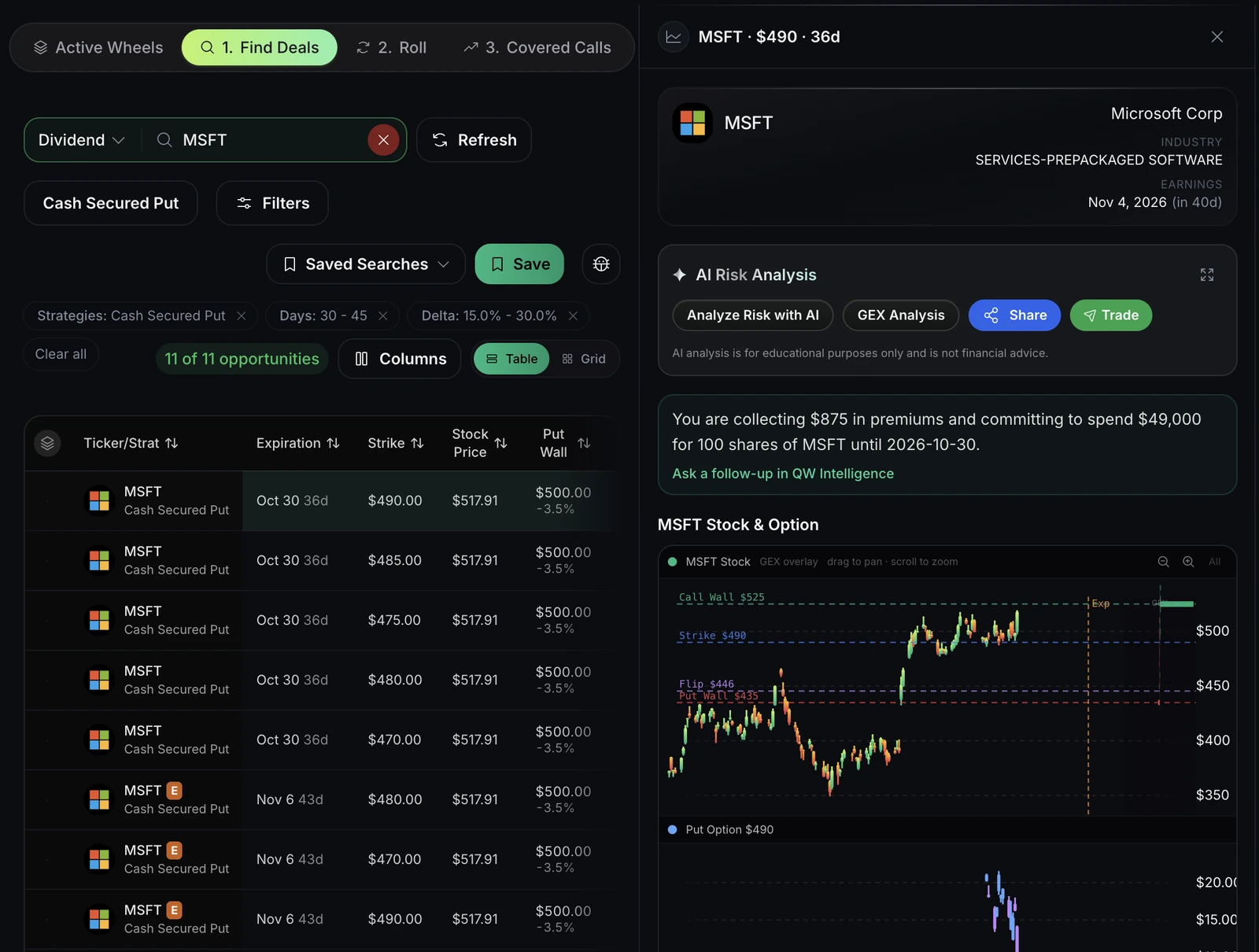The image size is (1259, 952).
Task: Sort by Expiration column
Action: [x=297, y=443]
